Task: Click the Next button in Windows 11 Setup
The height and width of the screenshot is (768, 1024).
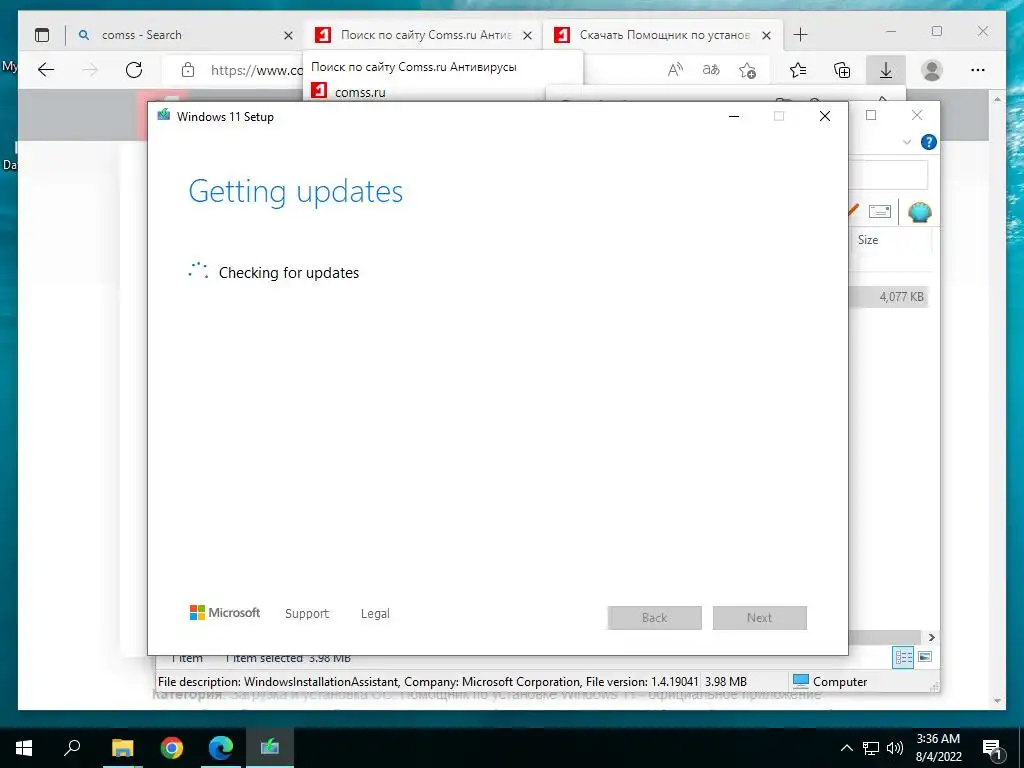Action: [760, 618]
